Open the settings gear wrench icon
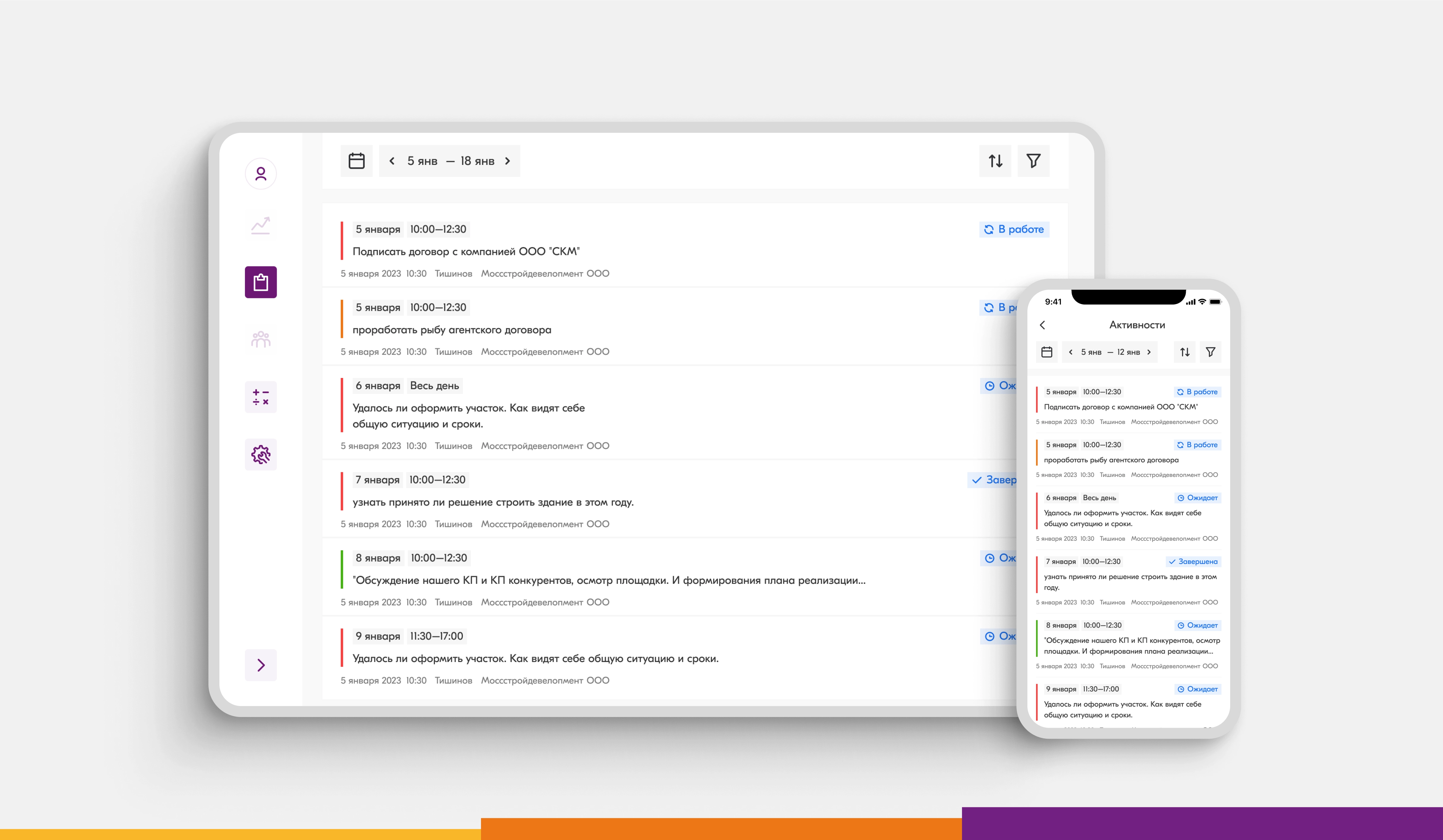This screenshot has height=840, width=1443. [x=260, y=455]
